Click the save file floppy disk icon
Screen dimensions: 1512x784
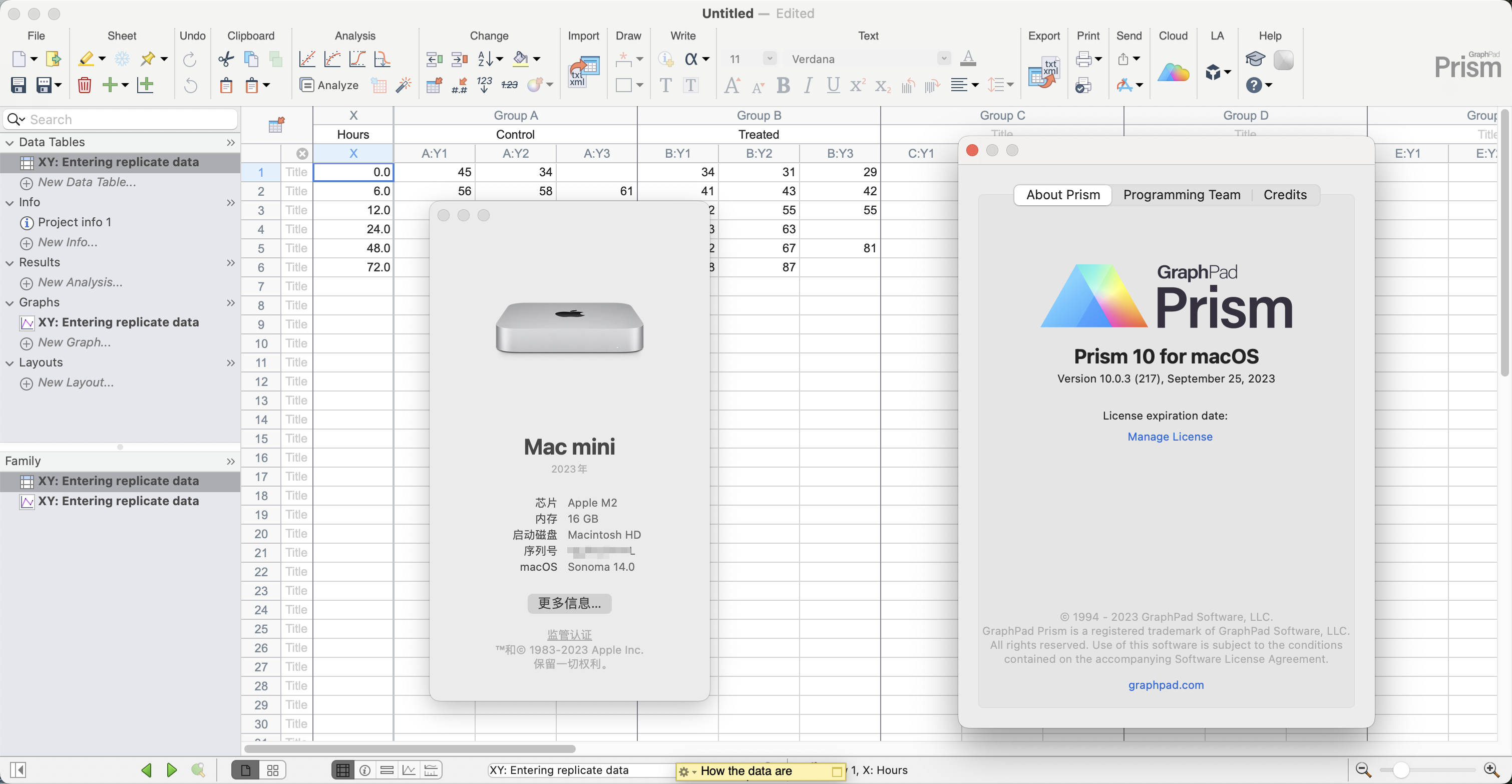click(18, 86)
